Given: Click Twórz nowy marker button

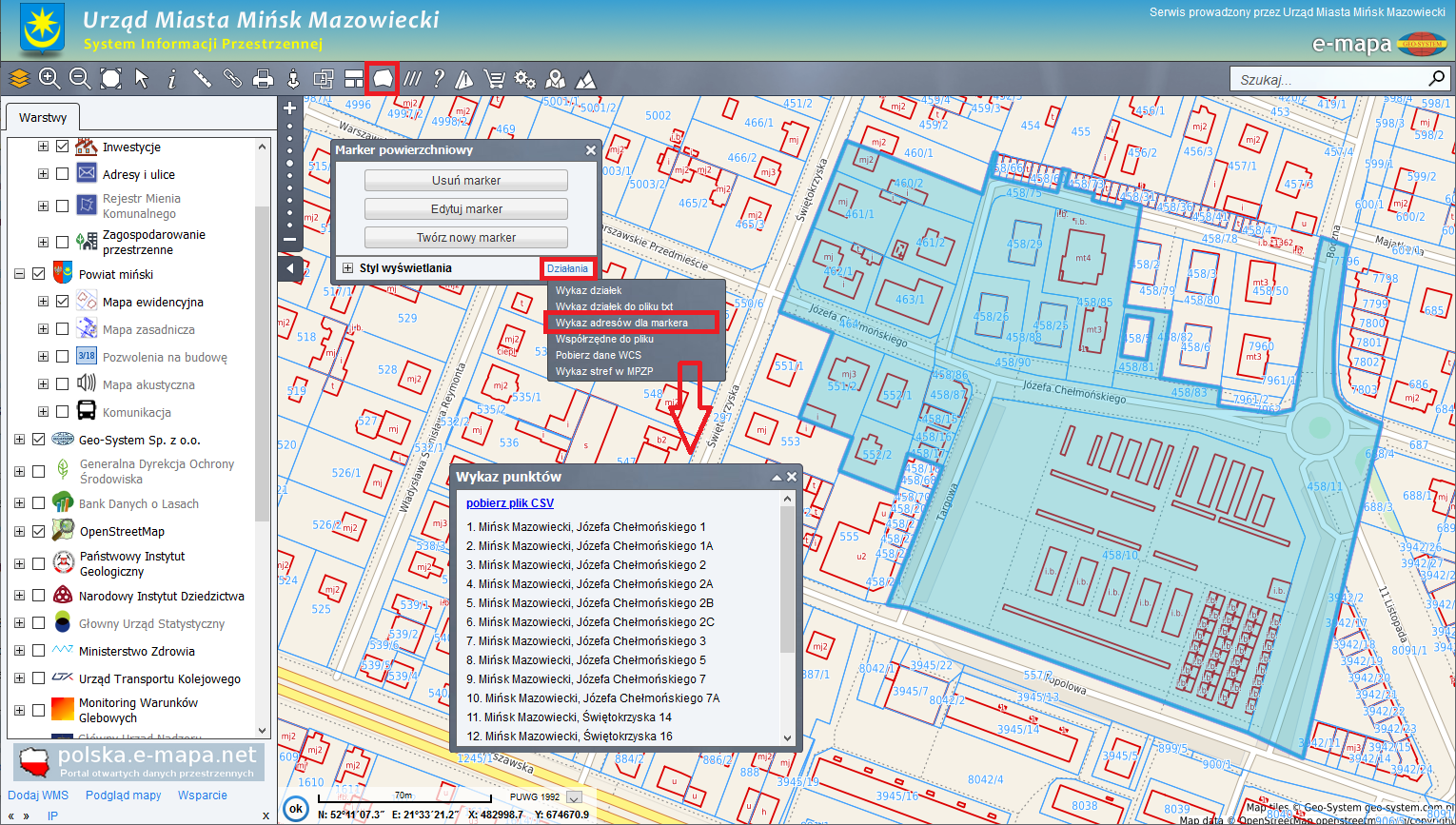Looking at the screenshot, I should pyautogui.click(x=466, y=238).
